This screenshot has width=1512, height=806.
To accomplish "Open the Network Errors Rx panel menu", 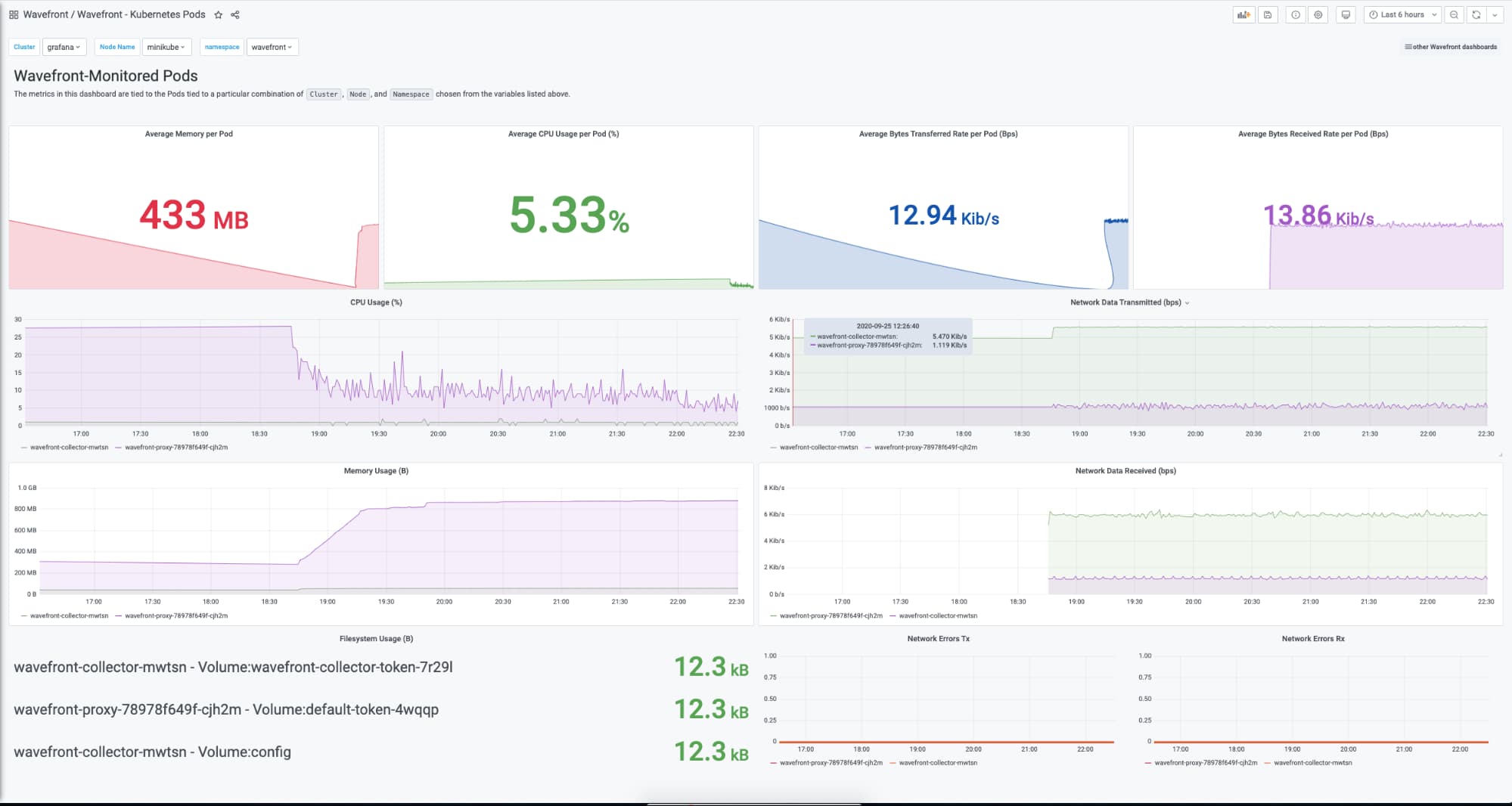I will point(1313,639).
